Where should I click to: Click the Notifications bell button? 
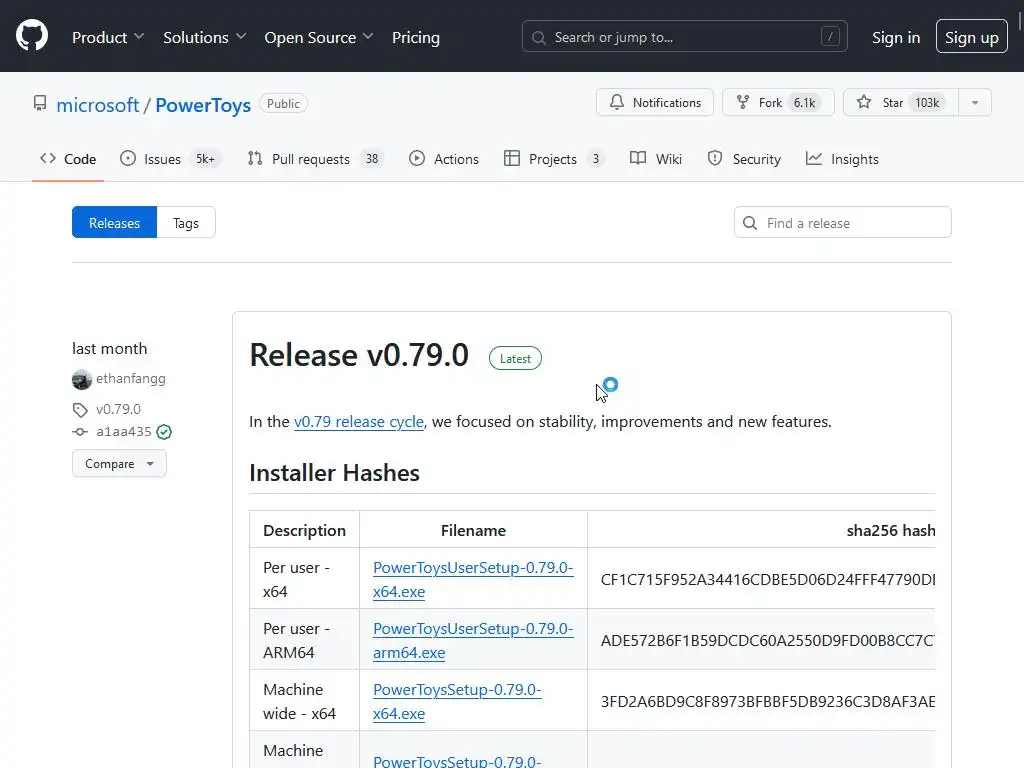click(654, 103)
